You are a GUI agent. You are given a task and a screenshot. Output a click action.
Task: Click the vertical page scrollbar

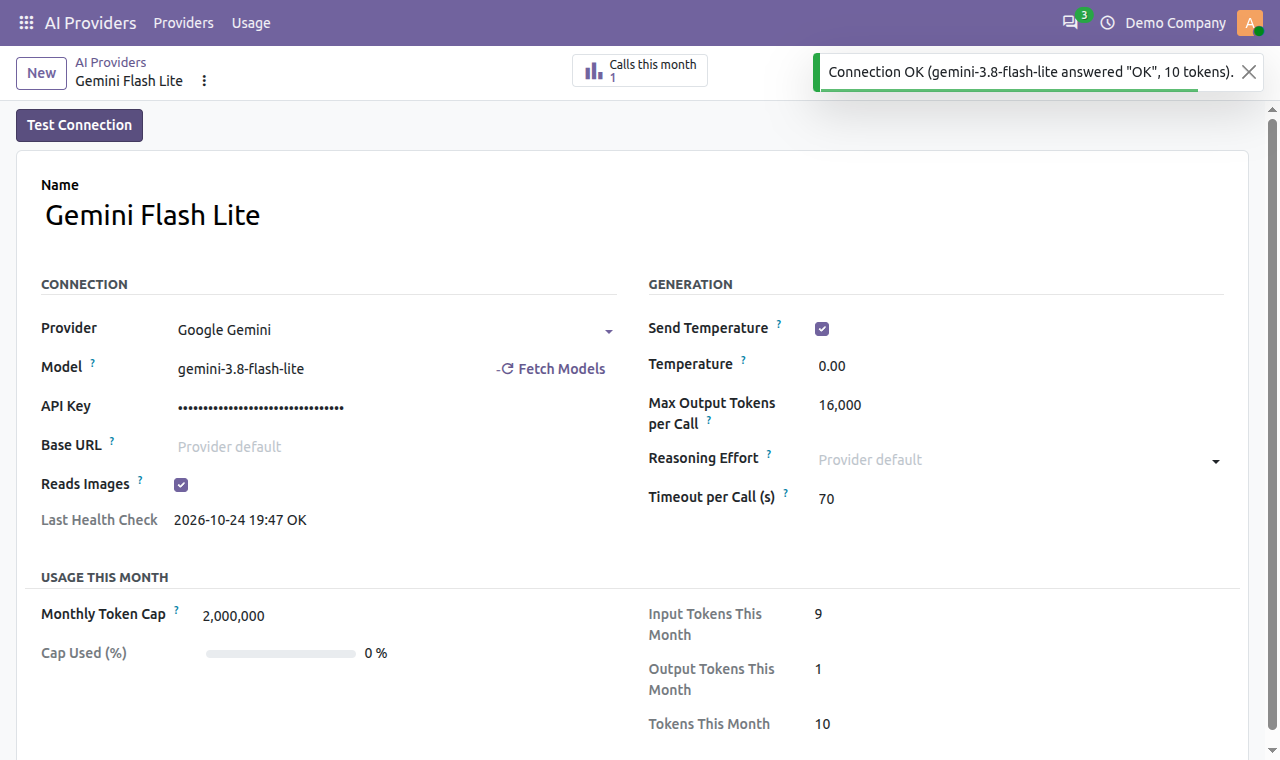pyautogui.click(x=1272, y=425)
